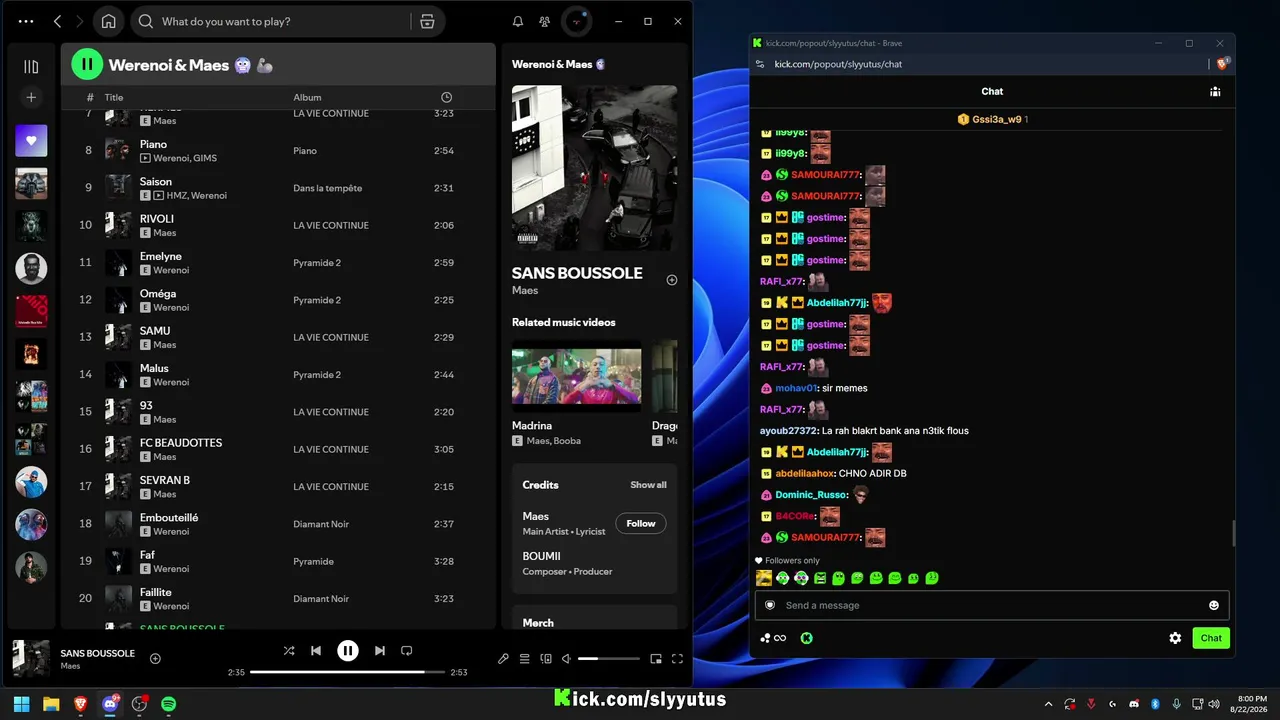Pause playlist with the green header button

click(87, 65)
